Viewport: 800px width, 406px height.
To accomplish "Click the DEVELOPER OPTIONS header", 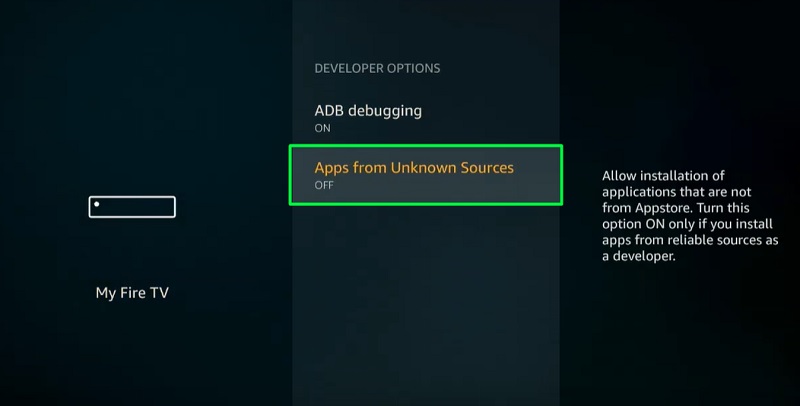I will click(x=377, y=68).
